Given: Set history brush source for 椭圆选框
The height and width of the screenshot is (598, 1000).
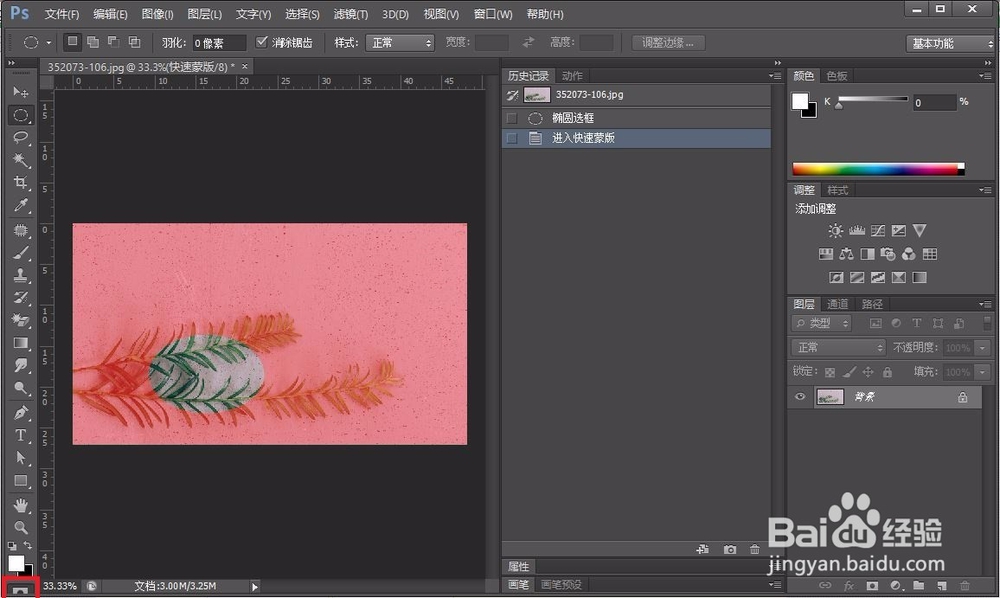Looking at the screenshot, I should [x=511, y=118].
